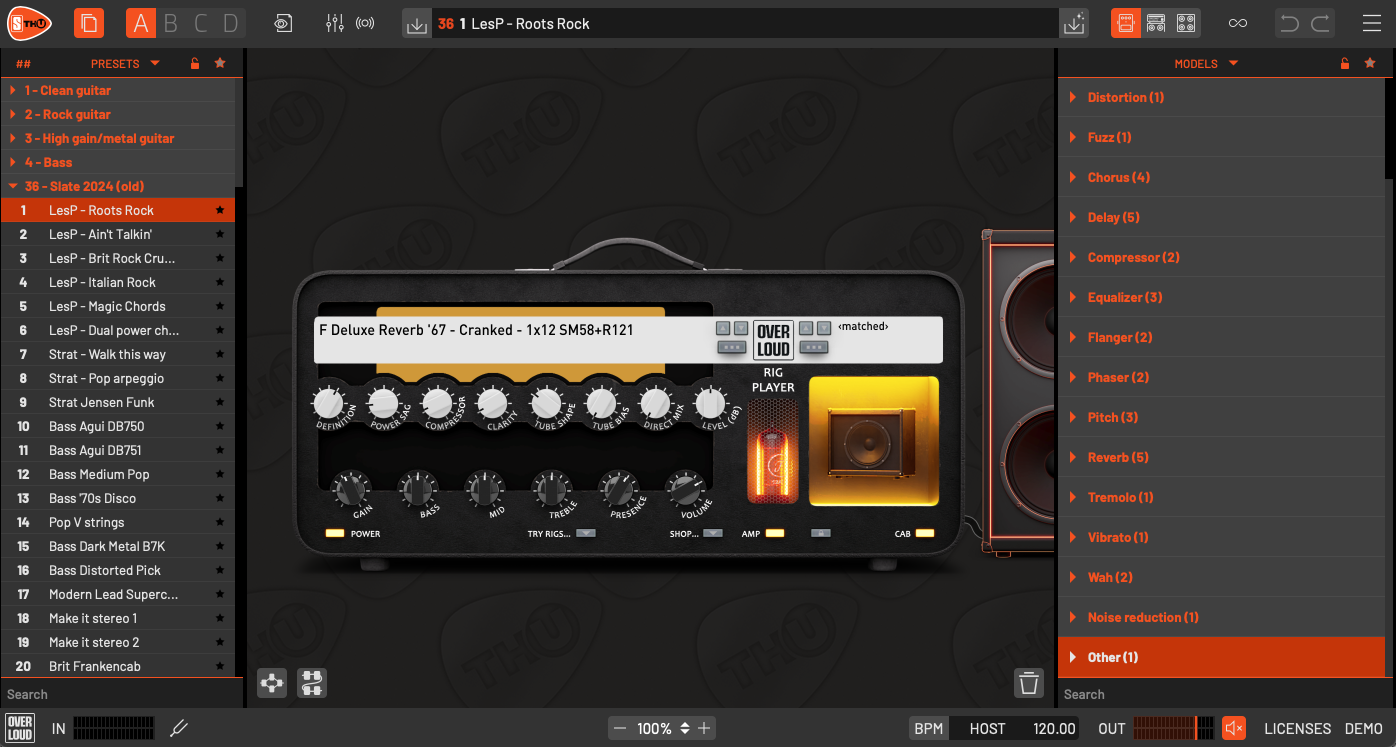The image size is (1396, 747).
Task: Select variation A
Action: (140, 23)
